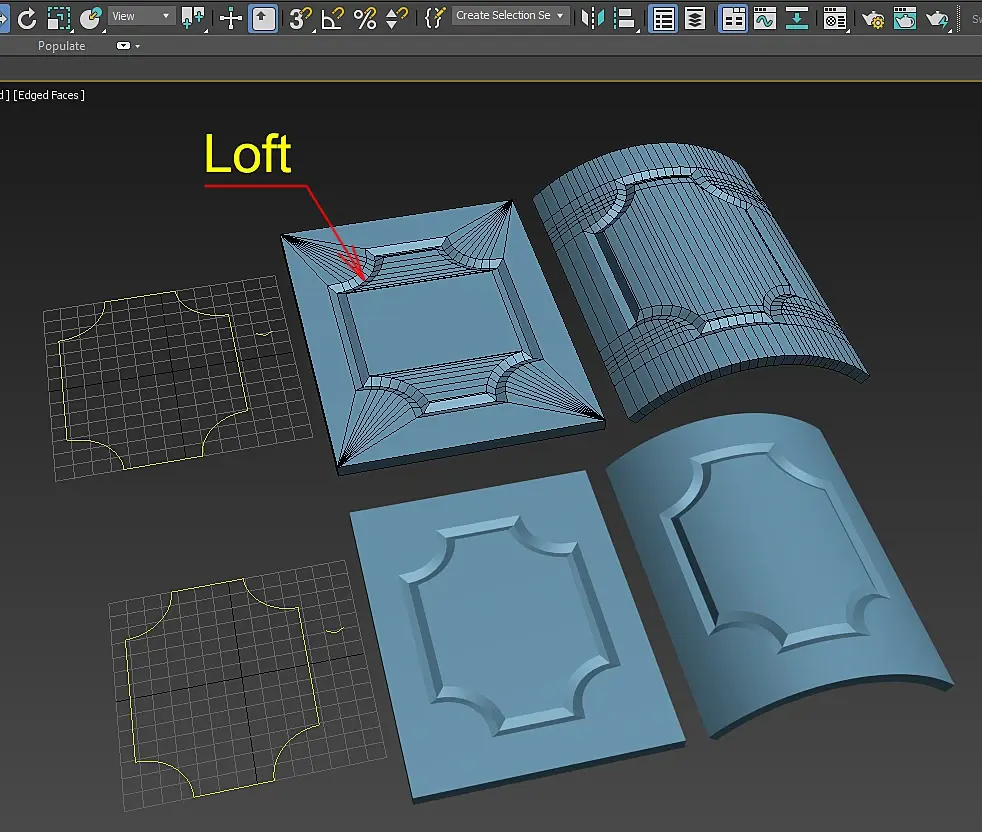982x832 pixels.
Task: Expand the View coordinate system dropdown
Action: click(x=141, y=16)
